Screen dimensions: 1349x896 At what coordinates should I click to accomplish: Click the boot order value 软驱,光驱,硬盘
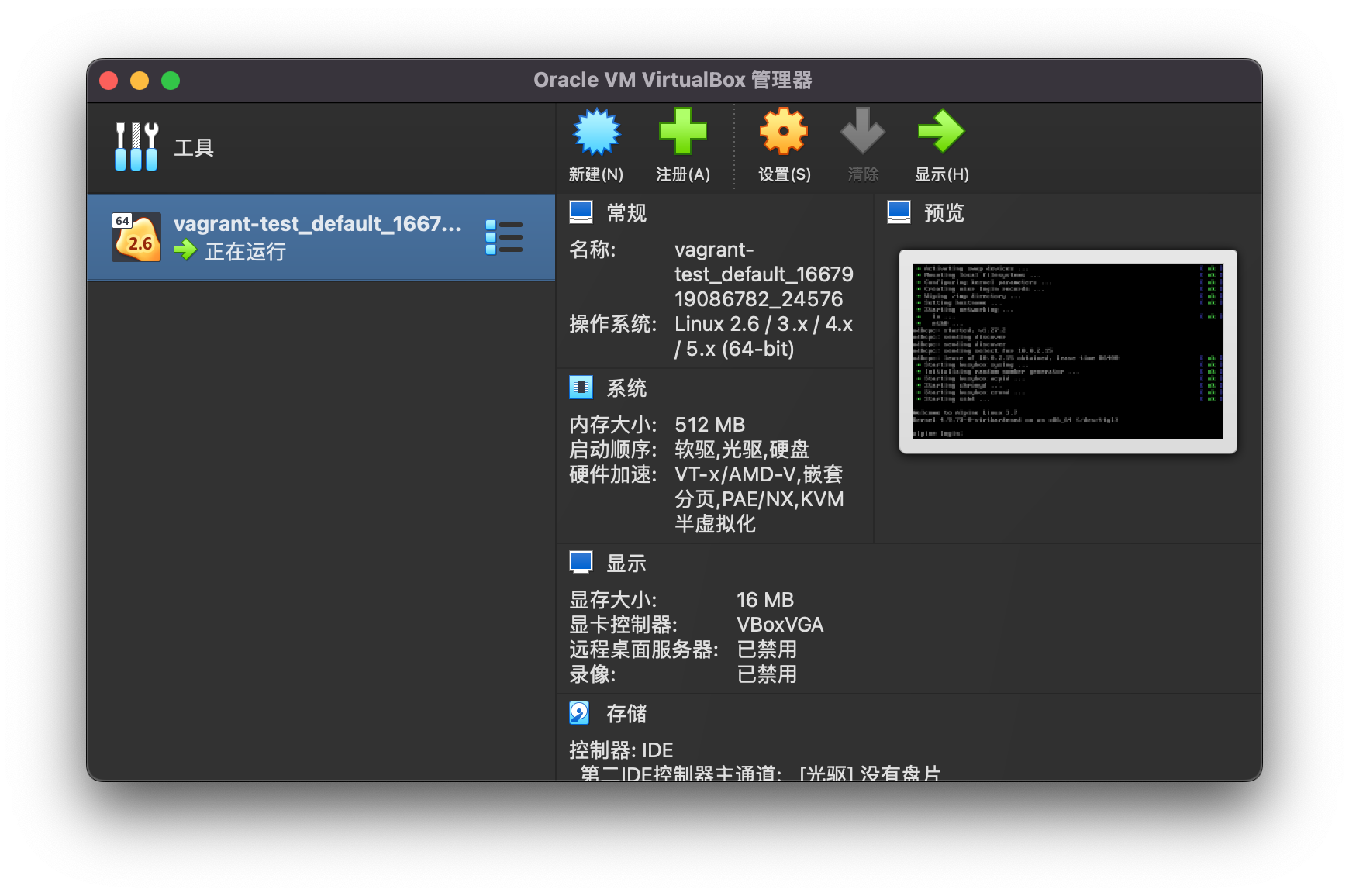click(742, 450)
